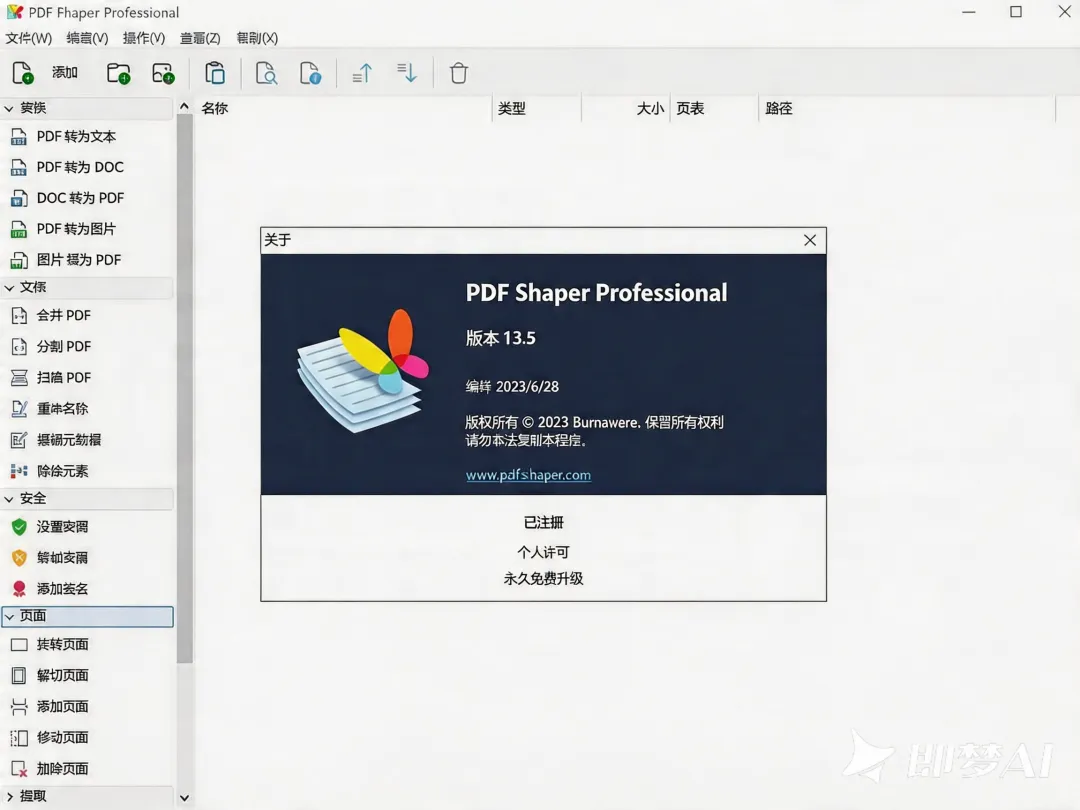Click the Paste clipboard toolbar icon
1080x810 pixels.
point(215,73)
